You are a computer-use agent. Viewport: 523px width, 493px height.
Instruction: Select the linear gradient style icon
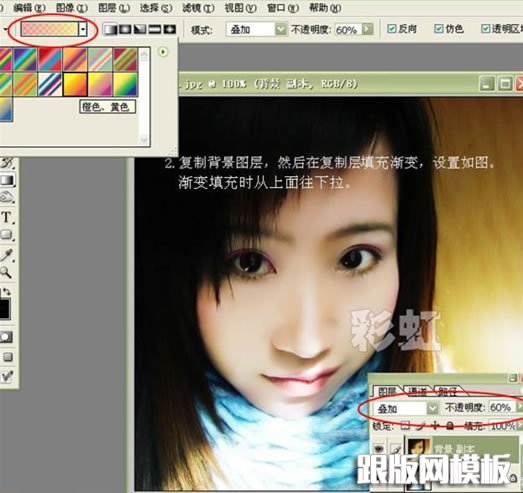110,29
